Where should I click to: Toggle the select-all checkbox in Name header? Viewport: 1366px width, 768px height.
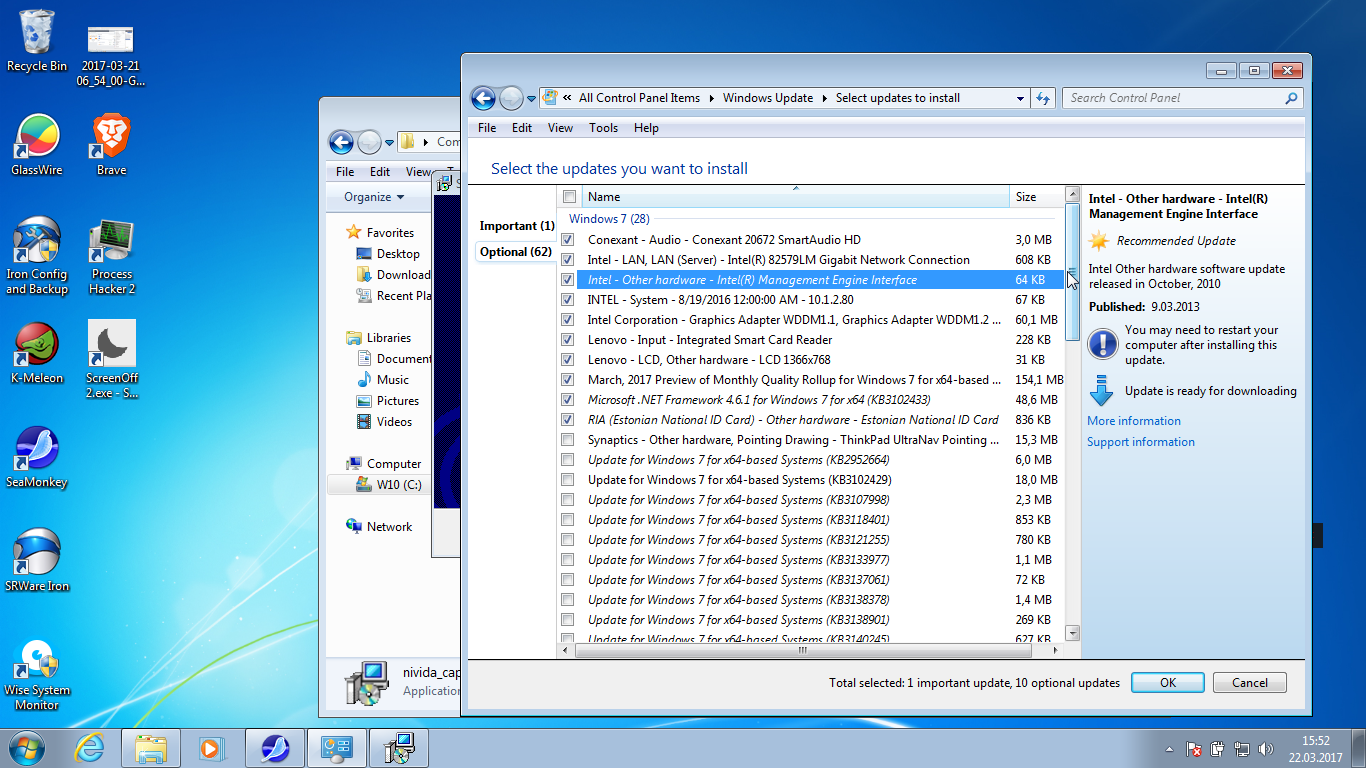(569, 197)
